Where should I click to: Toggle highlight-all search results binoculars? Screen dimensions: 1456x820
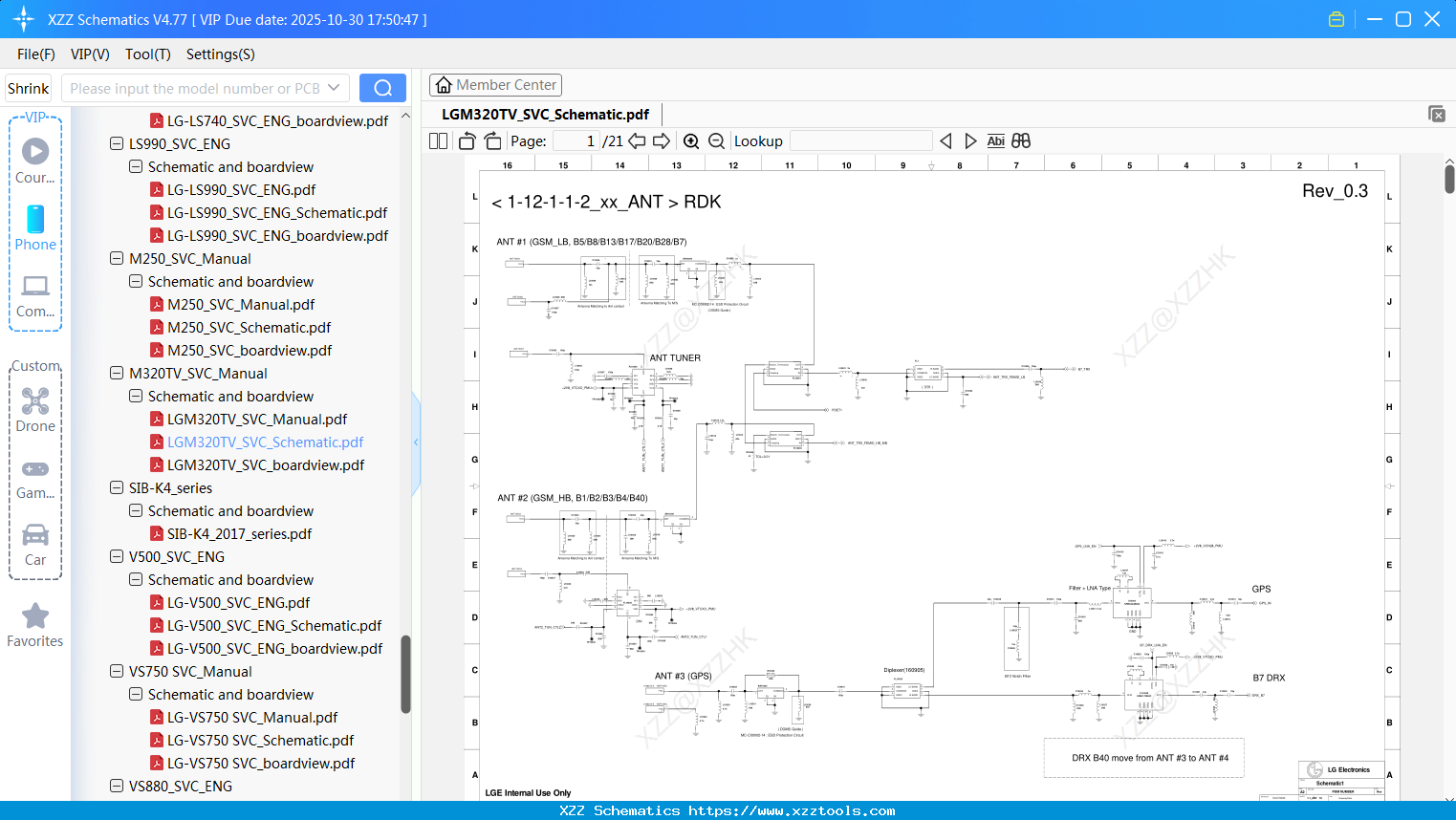(x=1020, y=140)
